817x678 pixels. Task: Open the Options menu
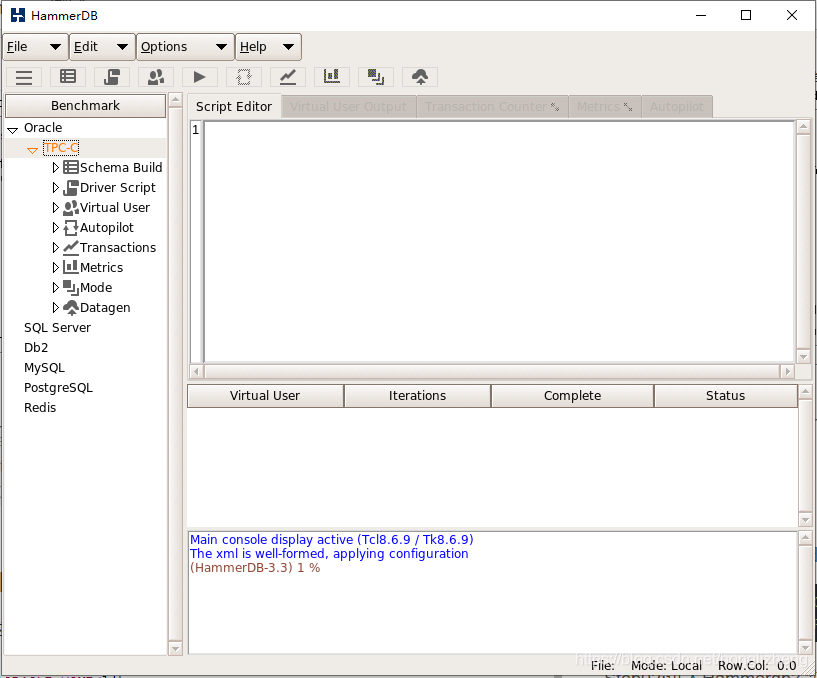[185, 47]
